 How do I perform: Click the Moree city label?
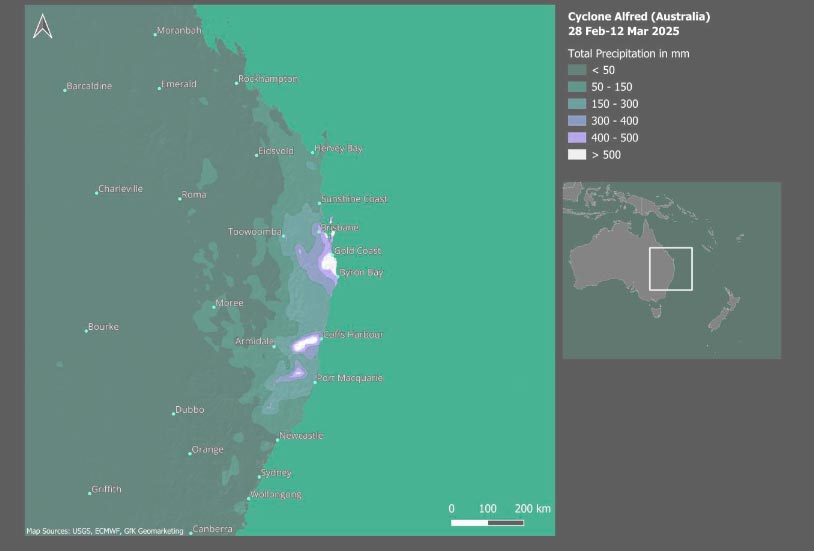tap(229, 303)
